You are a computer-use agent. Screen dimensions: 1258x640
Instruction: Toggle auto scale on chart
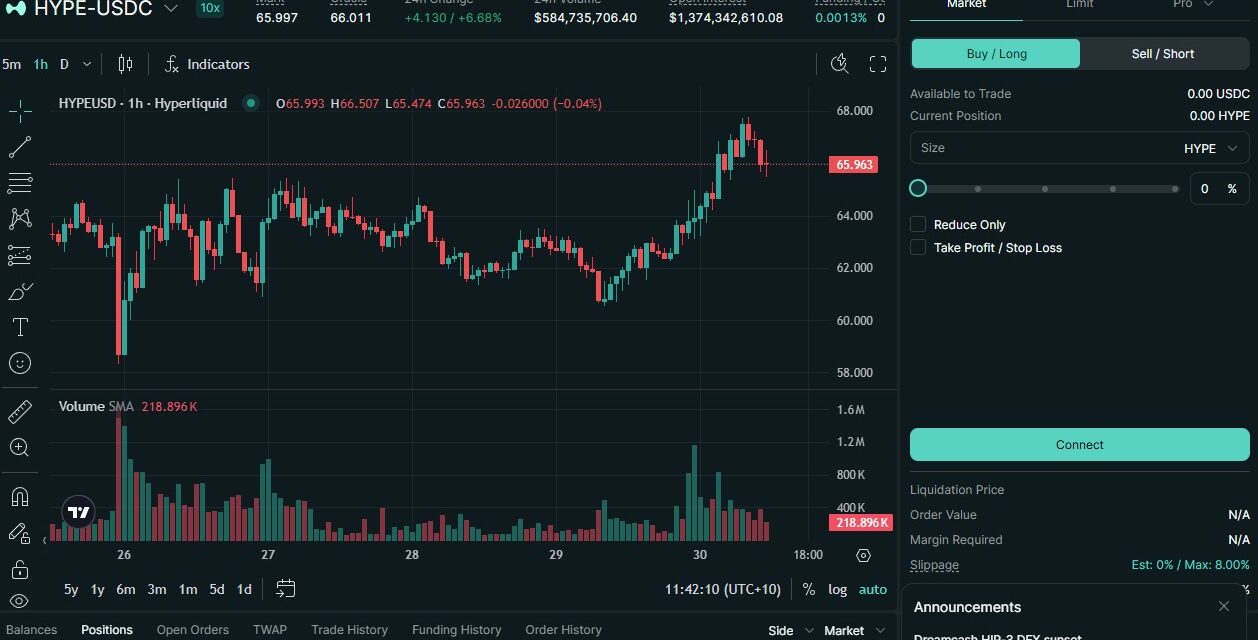point(873,589)
